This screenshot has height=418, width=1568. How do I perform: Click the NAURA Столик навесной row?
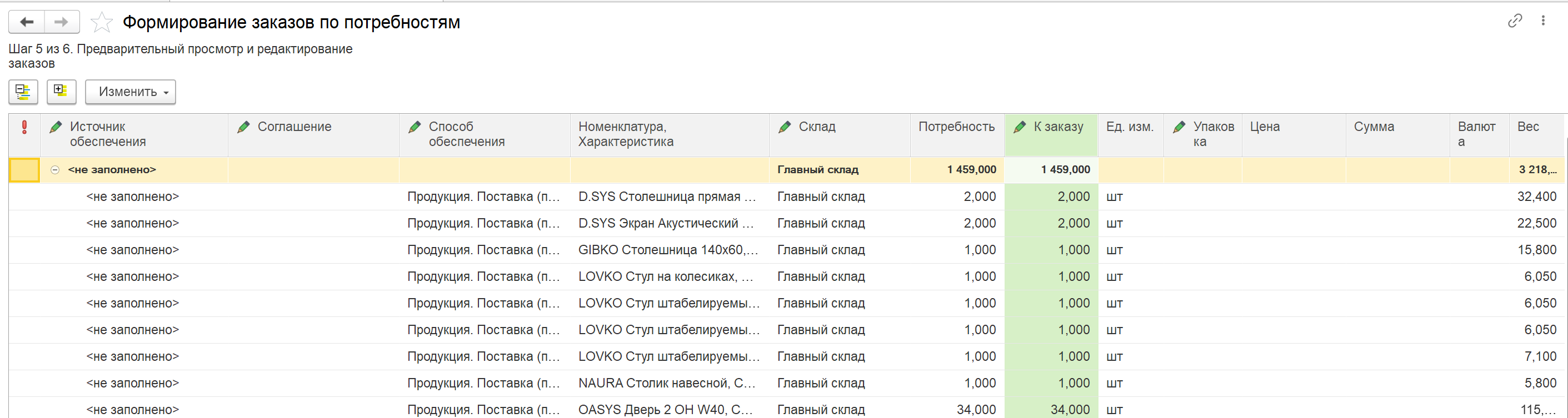pyautogui.click(x=667, y=384)
